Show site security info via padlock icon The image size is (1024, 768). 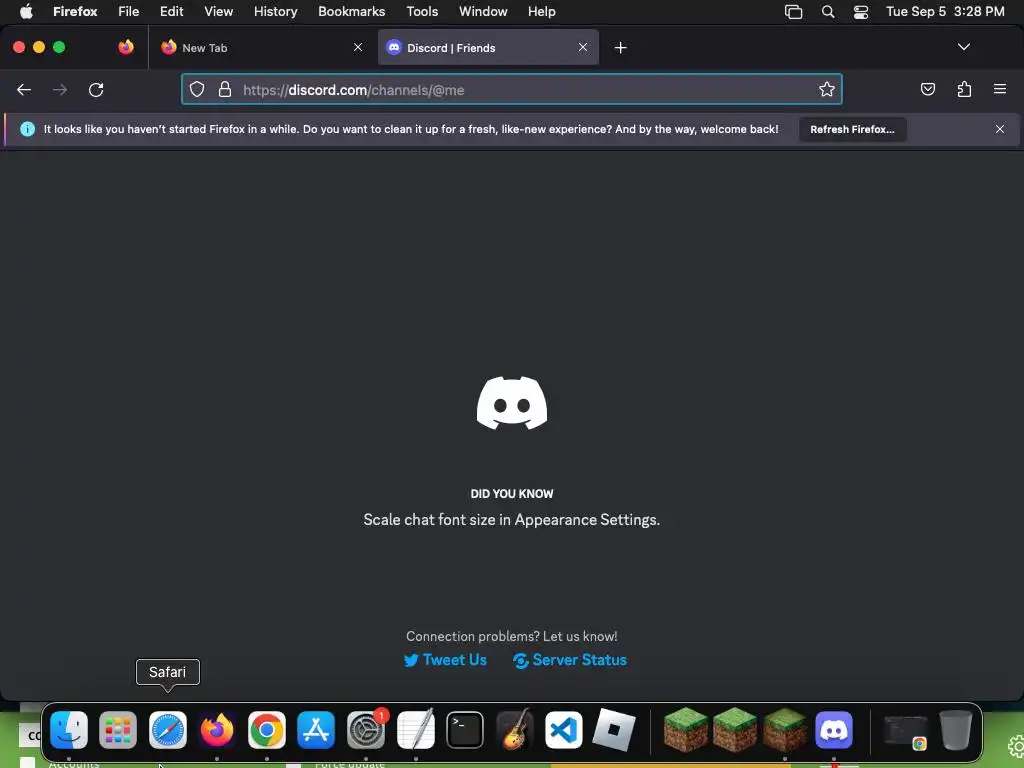click(225, 89)
